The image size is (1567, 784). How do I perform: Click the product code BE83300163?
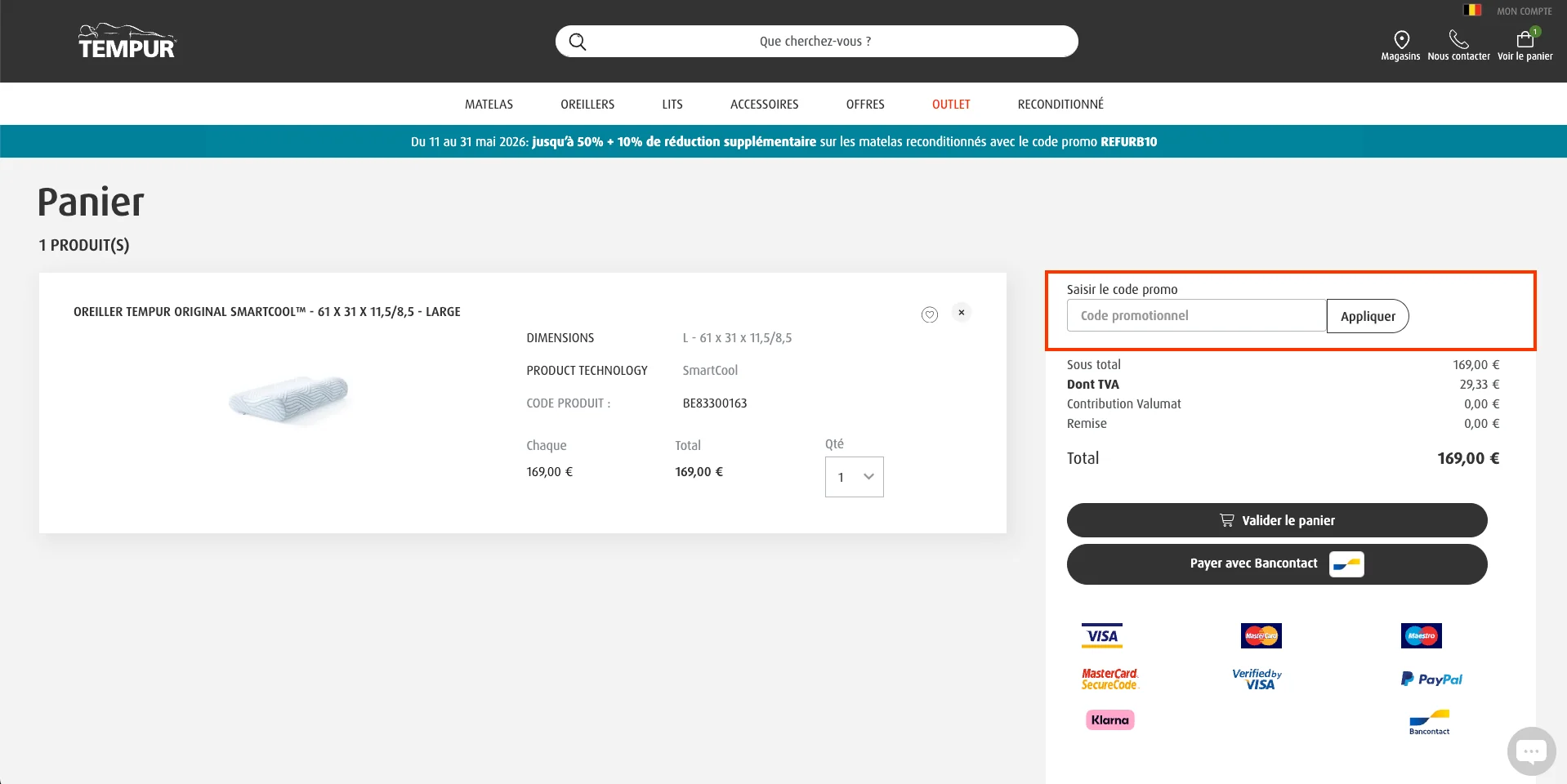pyautogui.click(x=715, y=403)
